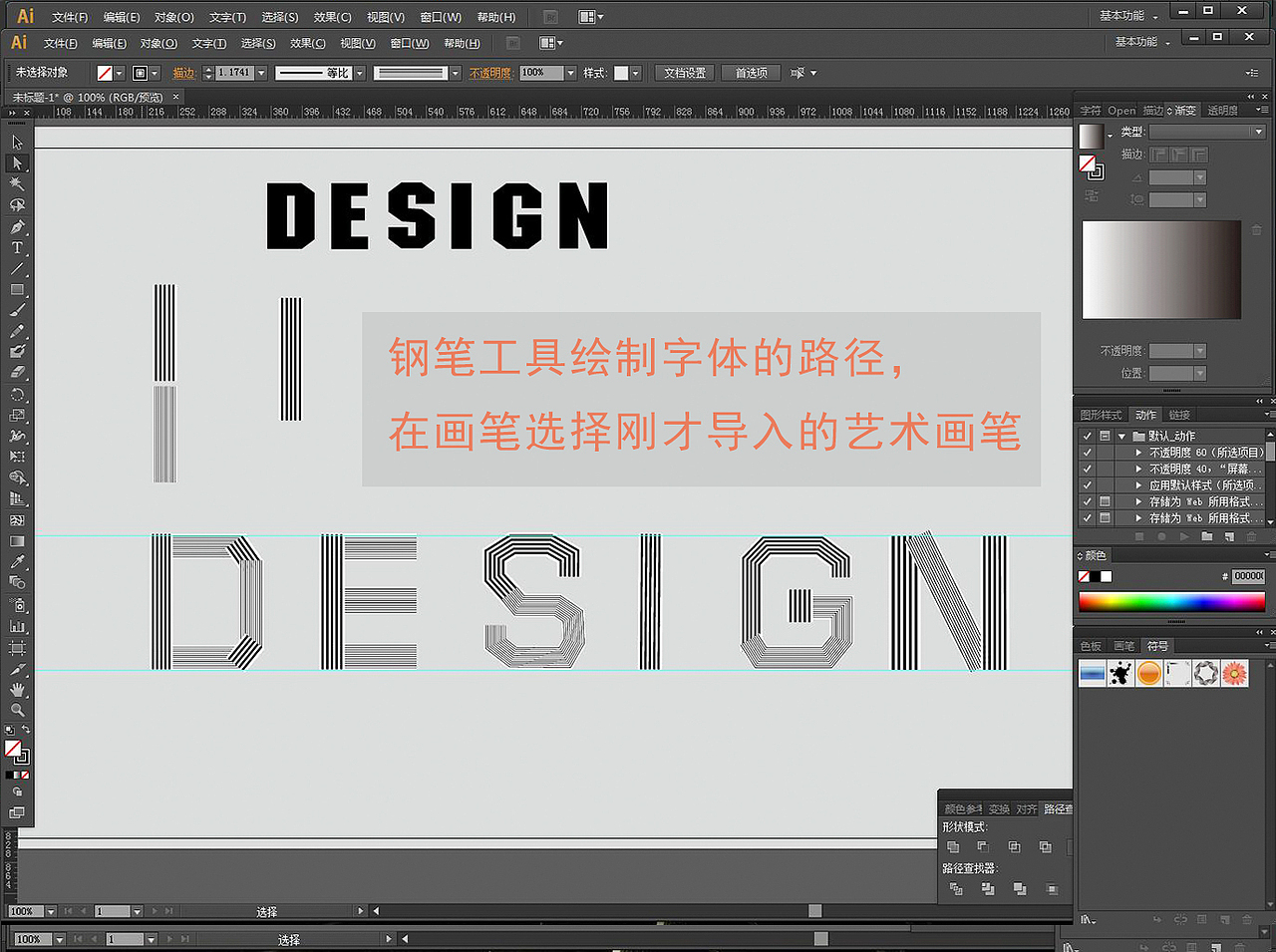Grab the Hand tool
This screenshot has width=1276, height=952.
tap(17, 689)
